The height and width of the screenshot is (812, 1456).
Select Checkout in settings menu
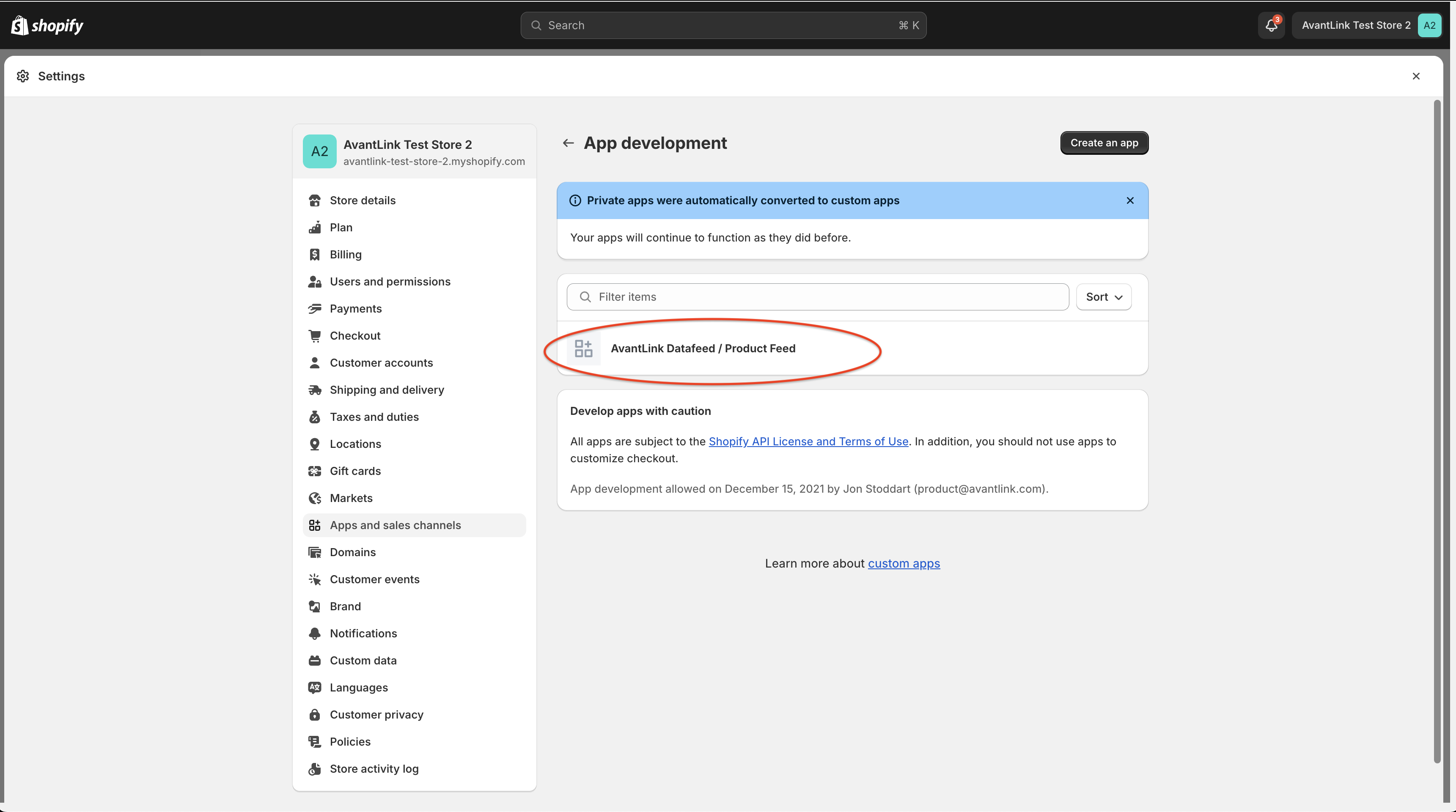tap(414, 336)
